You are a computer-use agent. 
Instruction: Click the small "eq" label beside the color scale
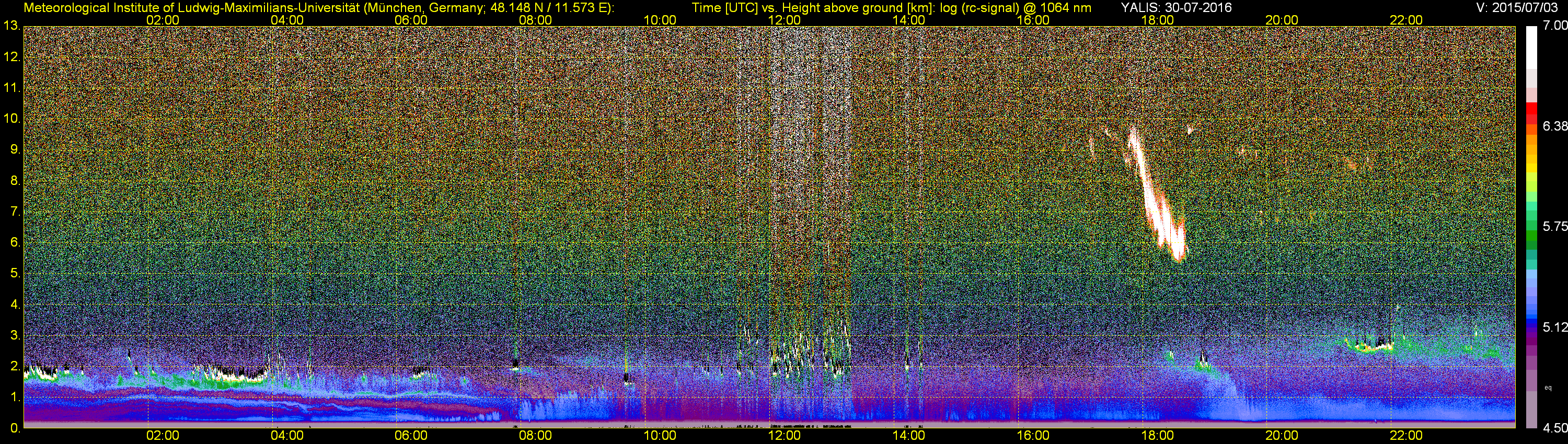point(1548,388)
